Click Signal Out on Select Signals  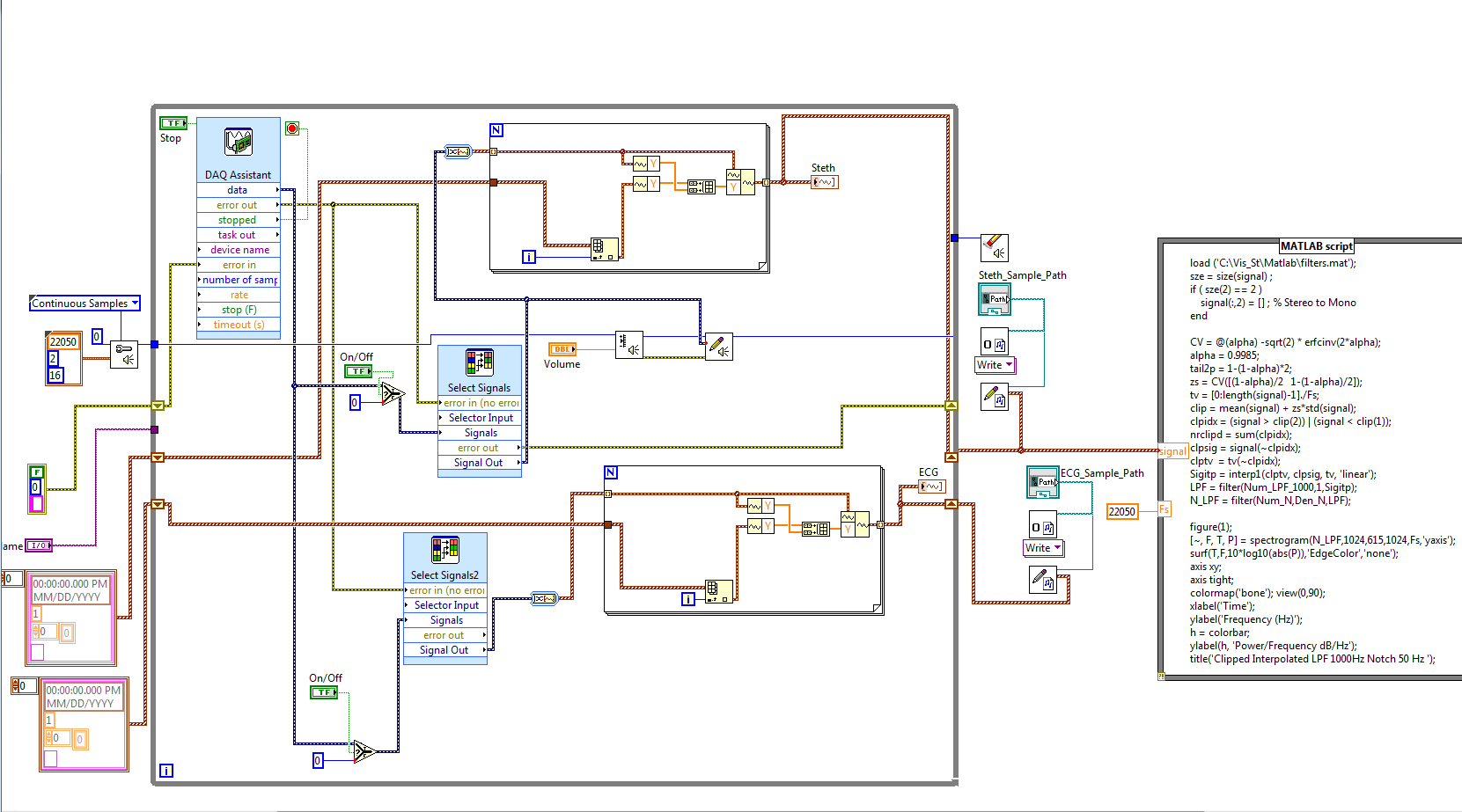480,463
